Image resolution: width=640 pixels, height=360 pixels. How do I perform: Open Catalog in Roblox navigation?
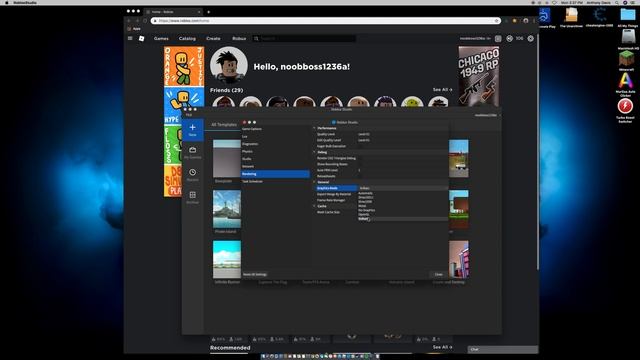pyautogui.click(x=187, y=38)
